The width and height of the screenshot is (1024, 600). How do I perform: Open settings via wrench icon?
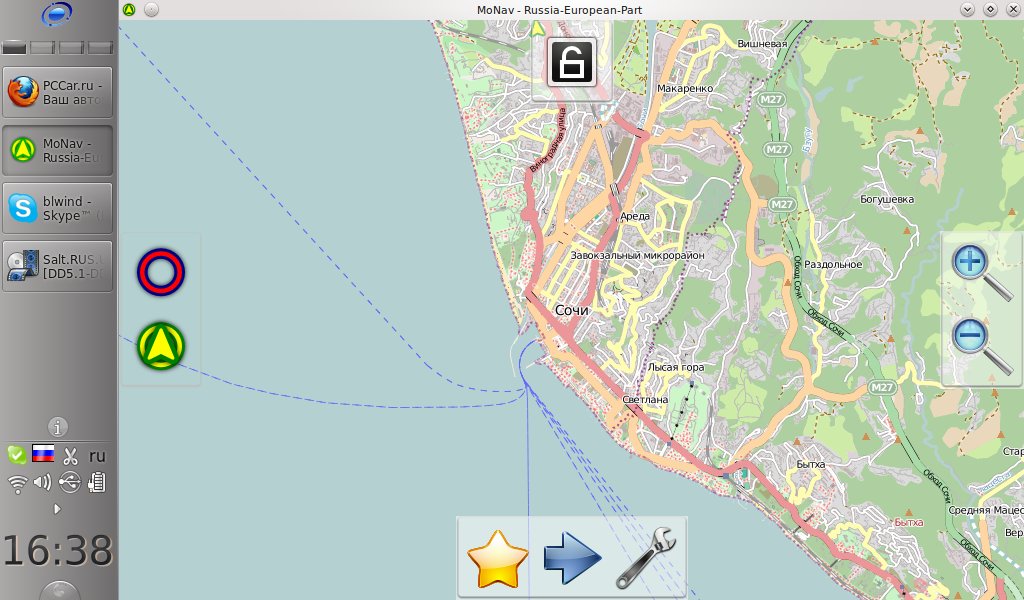pos(646,559)
